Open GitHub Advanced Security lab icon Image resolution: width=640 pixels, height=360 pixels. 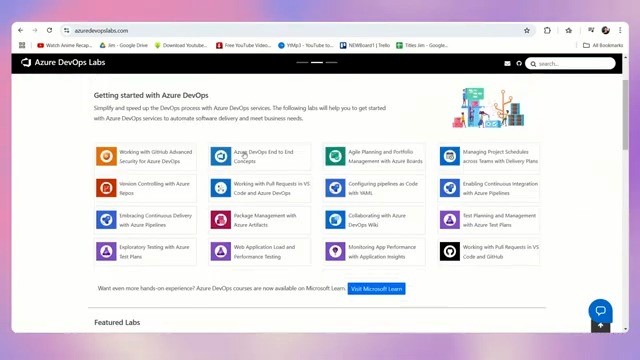click(x=106, y=156)
